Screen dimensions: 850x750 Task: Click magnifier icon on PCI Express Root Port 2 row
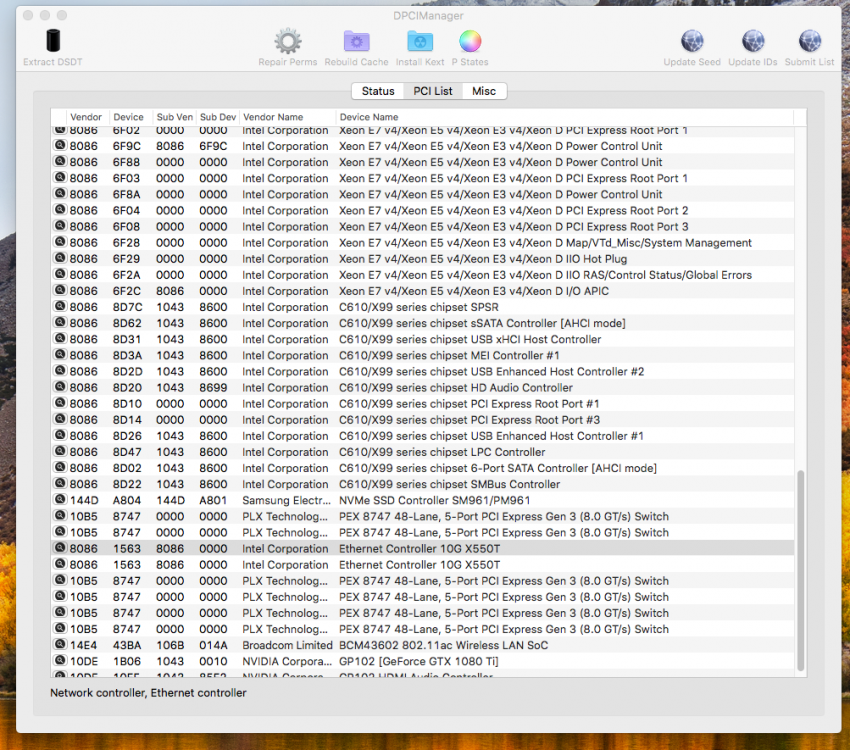60,209
